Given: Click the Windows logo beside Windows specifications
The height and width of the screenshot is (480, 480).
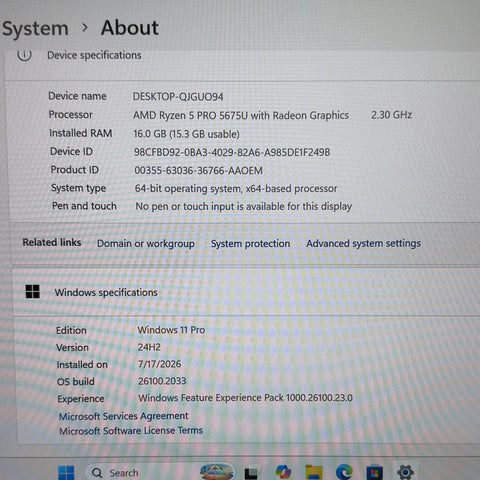Looking at the screenshot, I should point(33,292).
